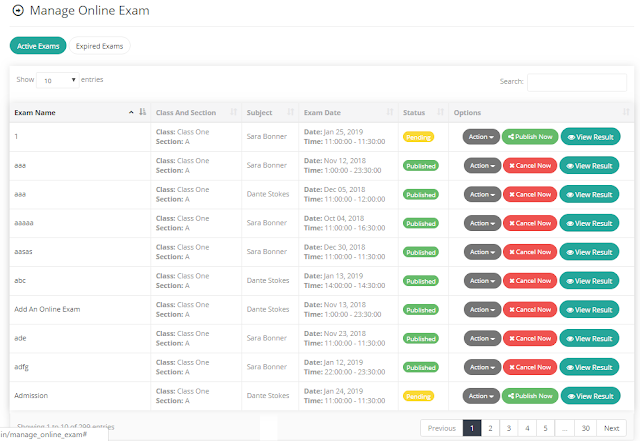The height and width of the screenshot is (441, 640).
Task: Go to the Next page
Action: tap(611, 428)
